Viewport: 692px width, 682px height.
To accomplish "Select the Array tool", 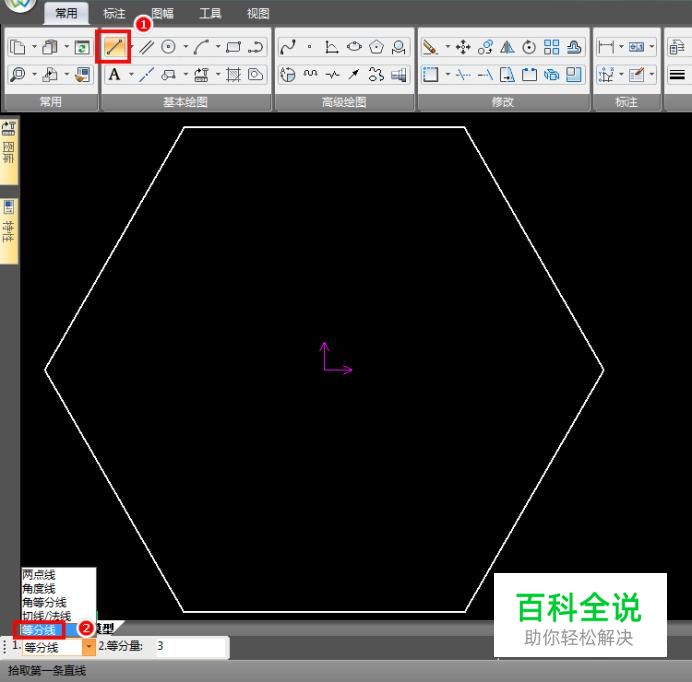I will [x=552, y=47].
